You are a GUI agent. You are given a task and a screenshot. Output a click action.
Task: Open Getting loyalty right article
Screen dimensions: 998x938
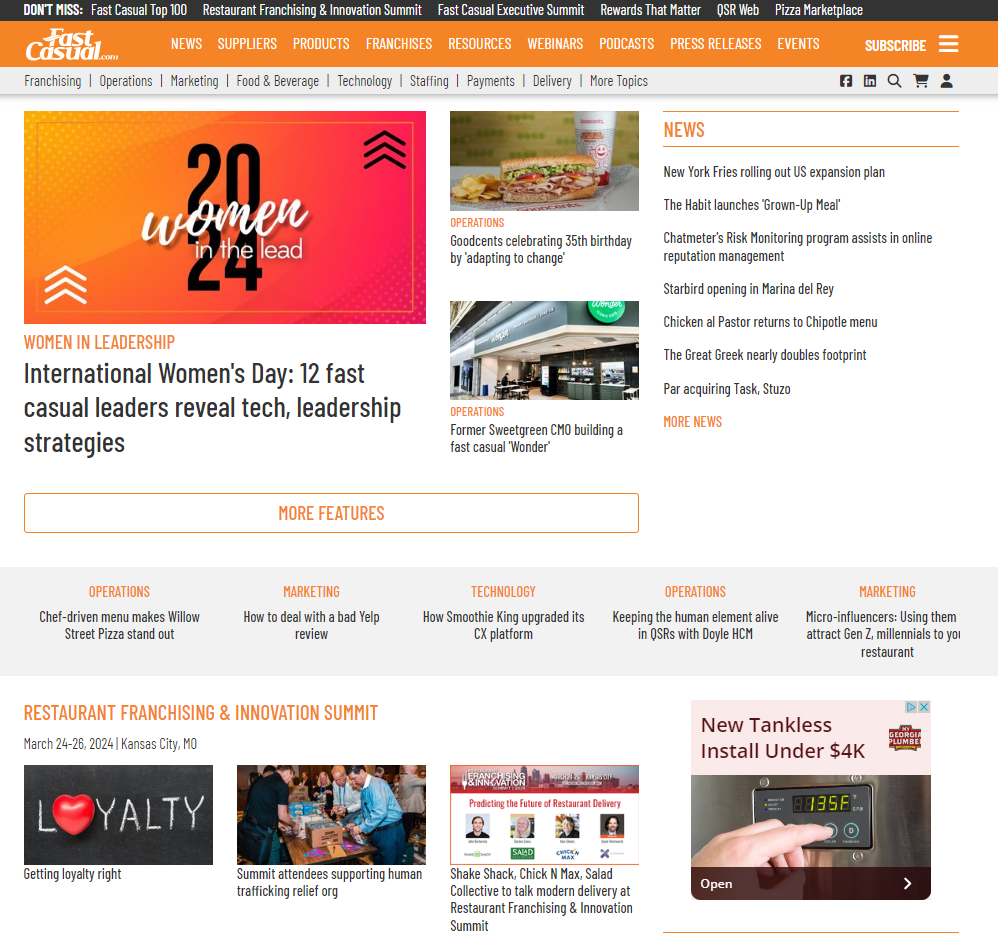coord(73,874)
